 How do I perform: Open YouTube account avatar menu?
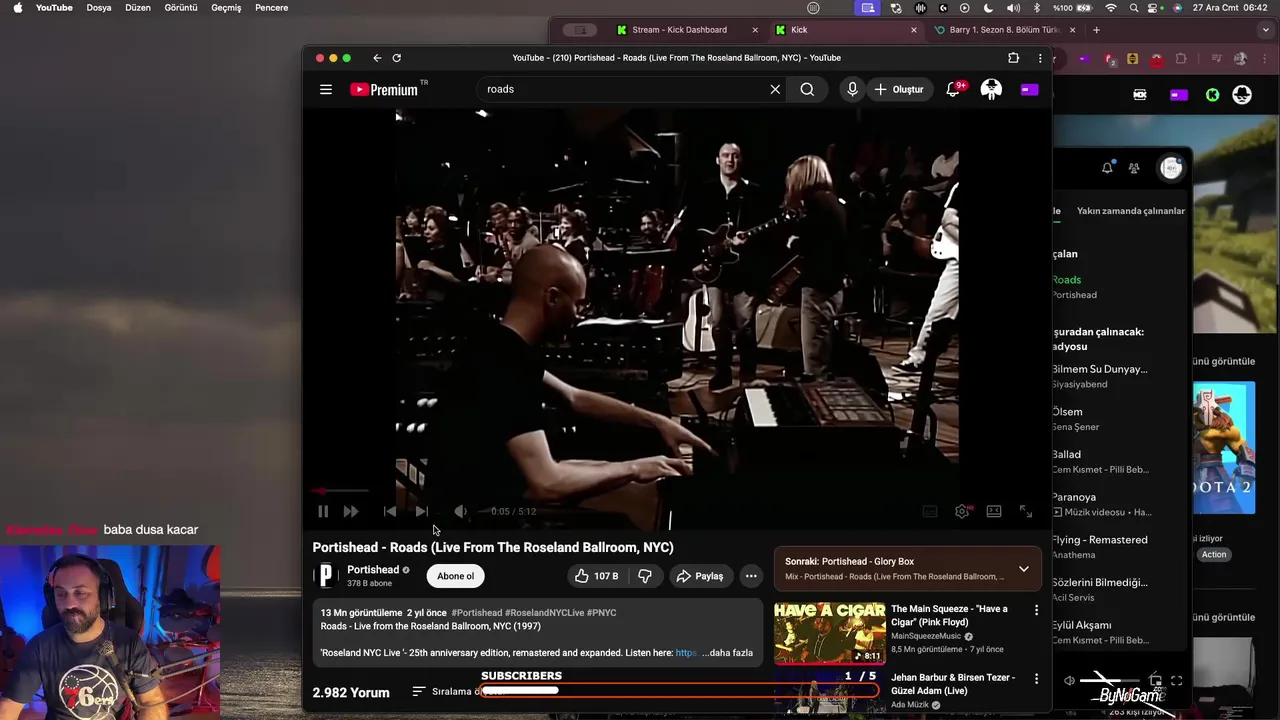click(991, 89)
